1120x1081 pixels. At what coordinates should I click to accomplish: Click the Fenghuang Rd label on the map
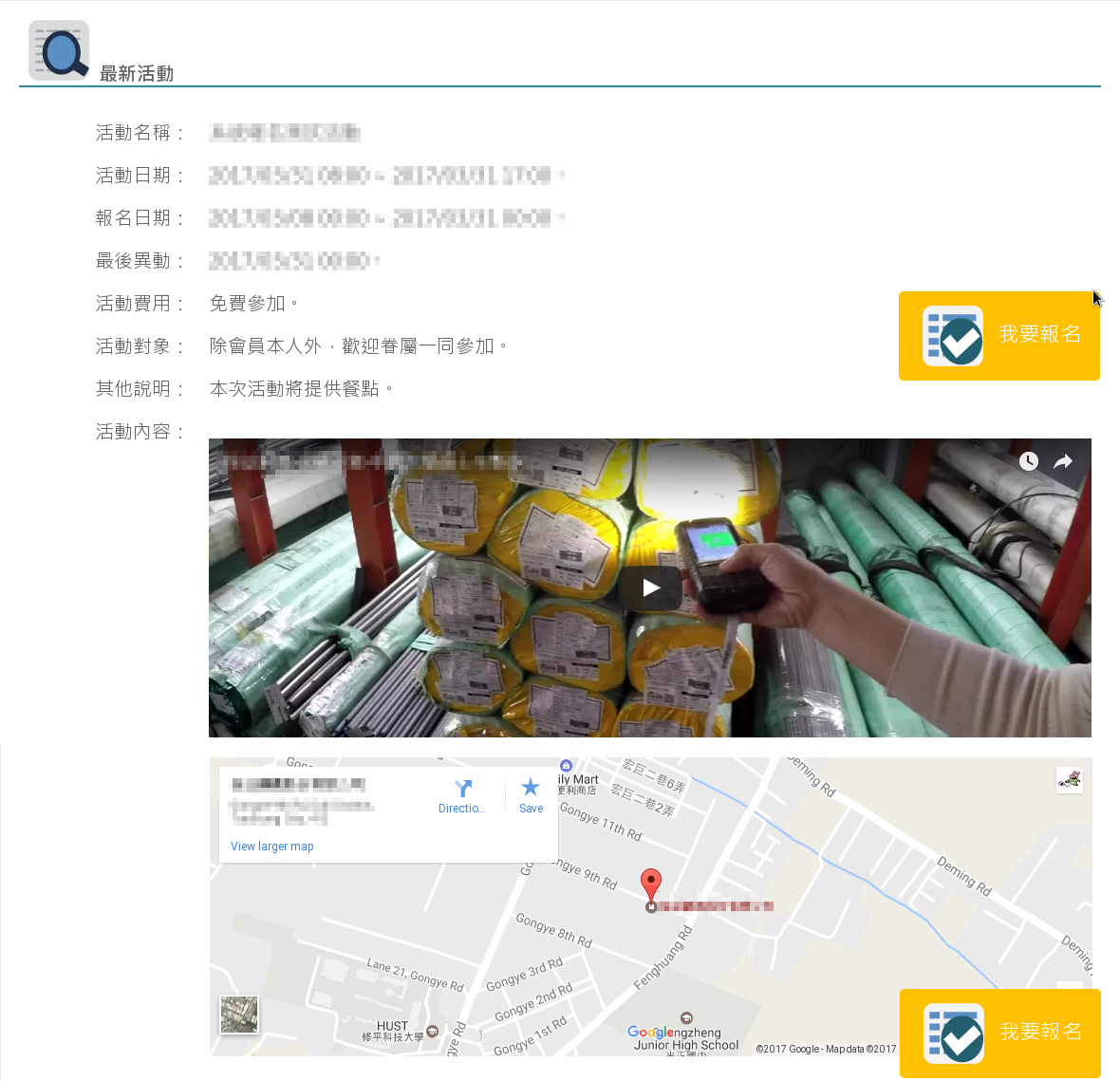(x=663, y=959)
